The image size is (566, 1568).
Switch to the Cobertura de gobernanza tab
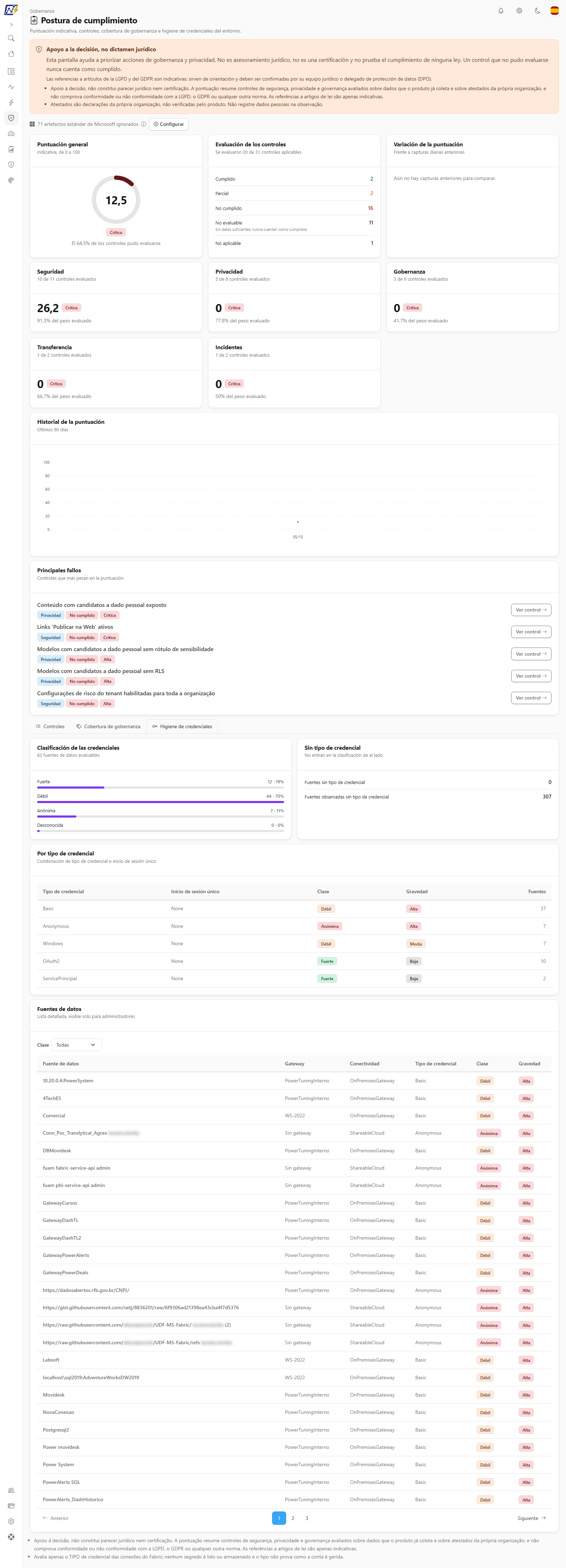[109, 727]
